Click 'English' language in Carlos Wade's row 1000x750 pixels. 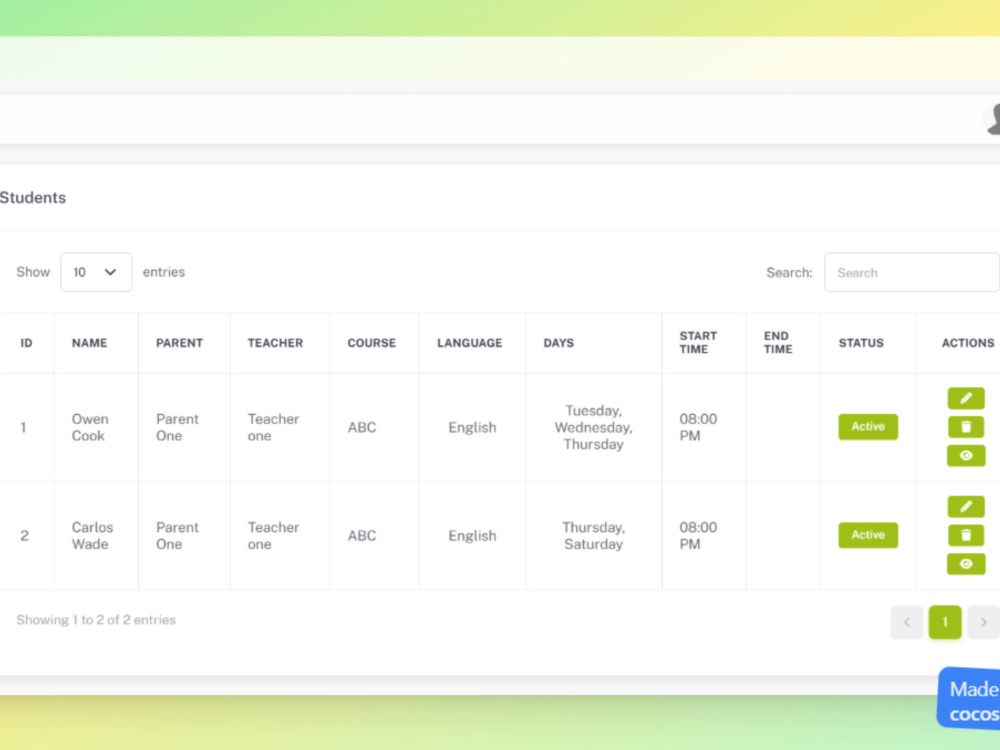point(472,536)
